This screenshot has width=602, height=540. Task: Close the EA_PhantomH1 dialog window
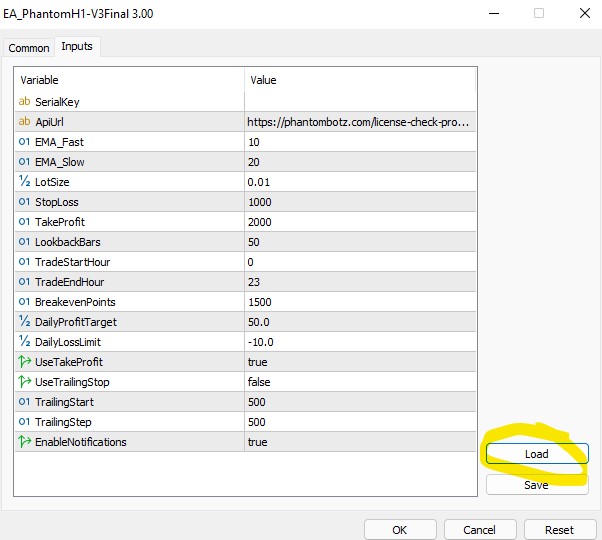click(x=585, y=13)
